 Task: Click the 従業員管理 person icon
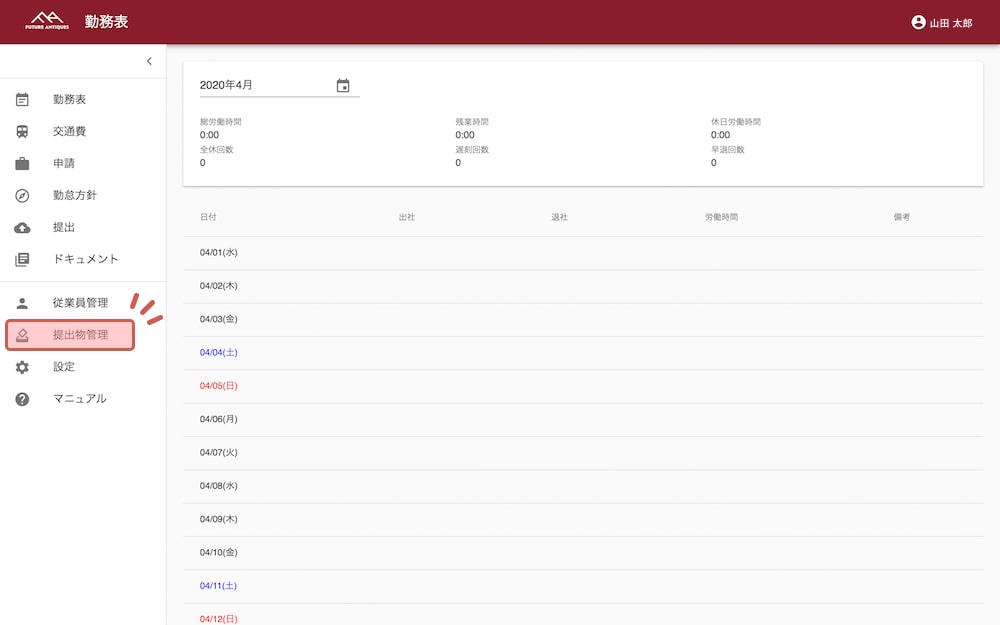(22, 303)
